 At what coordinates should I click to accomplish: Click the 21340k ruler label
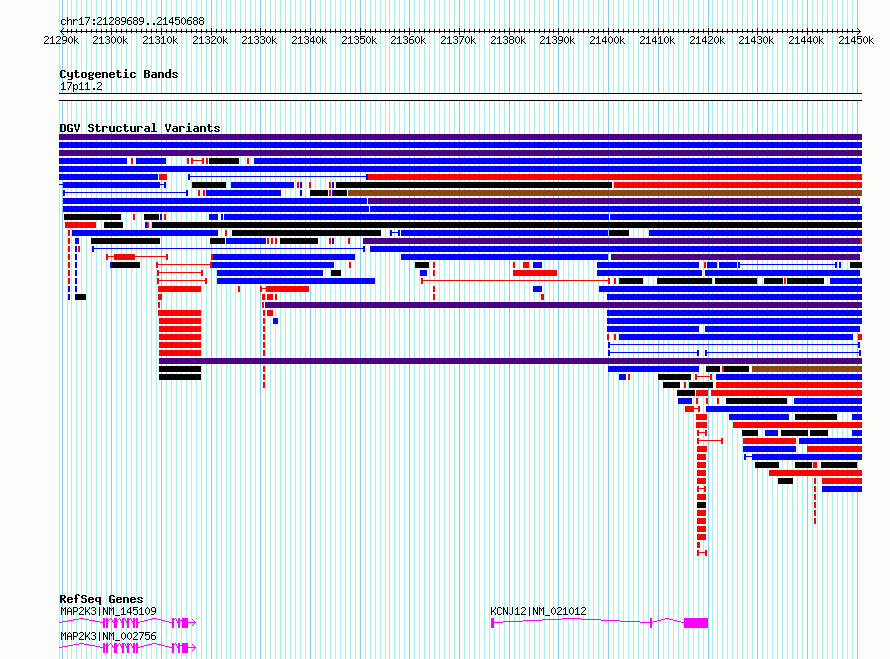309,40
